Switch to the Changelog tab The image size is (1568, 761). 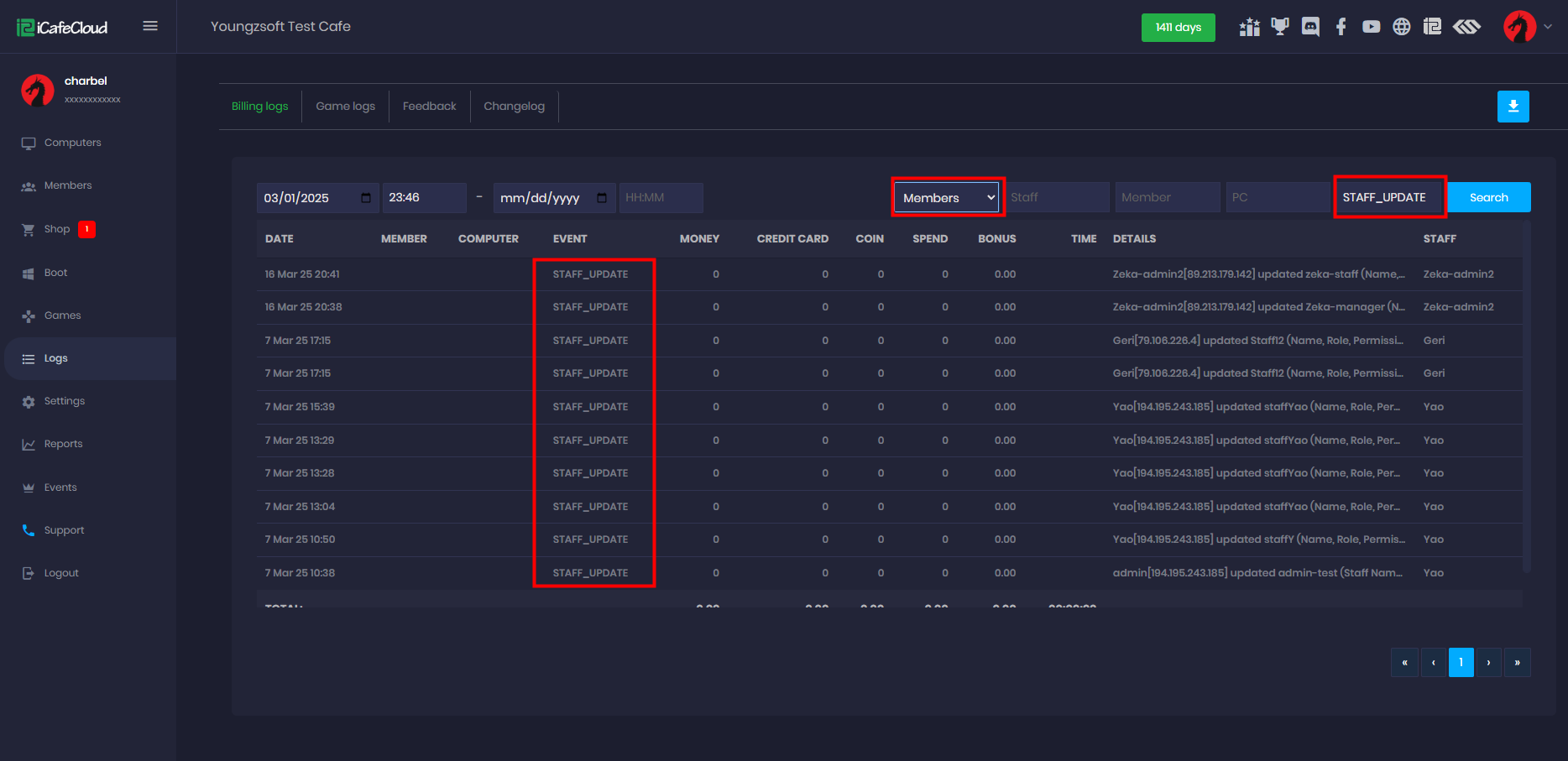pyautogui.click(x=514, y=107)
